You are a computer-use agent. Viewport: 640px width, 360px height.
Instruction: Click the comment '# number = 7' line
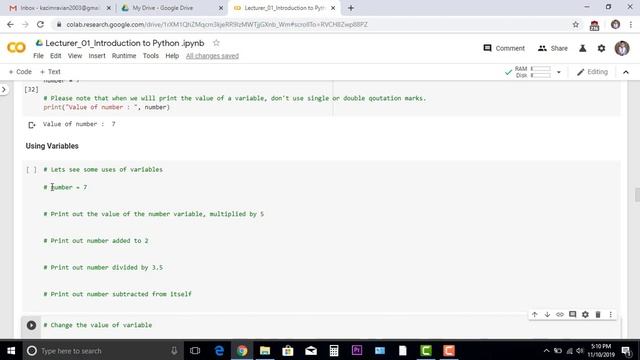[65, 187]
